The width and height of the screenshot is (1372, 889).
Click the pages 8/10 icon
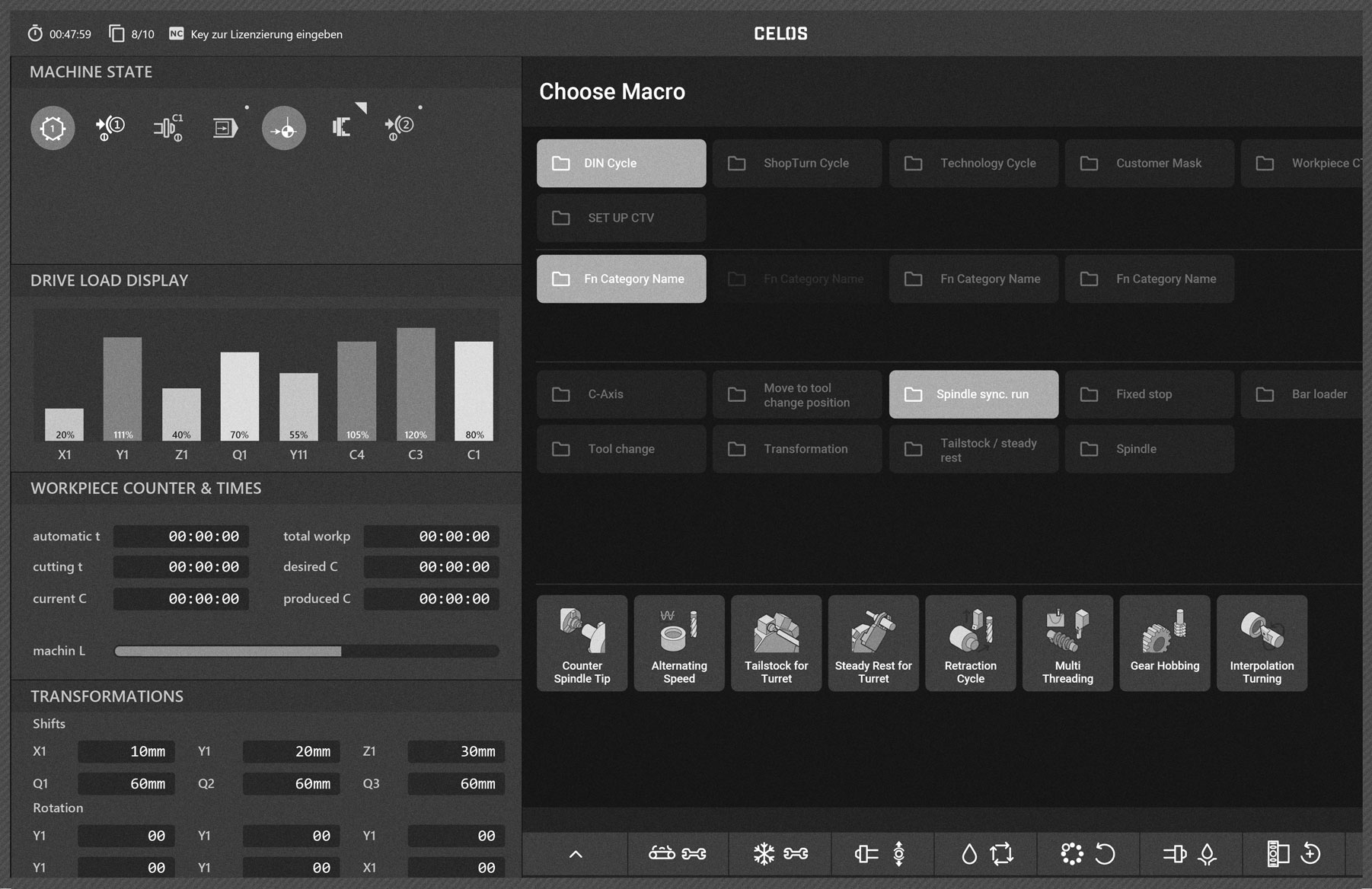coord(116,33)
